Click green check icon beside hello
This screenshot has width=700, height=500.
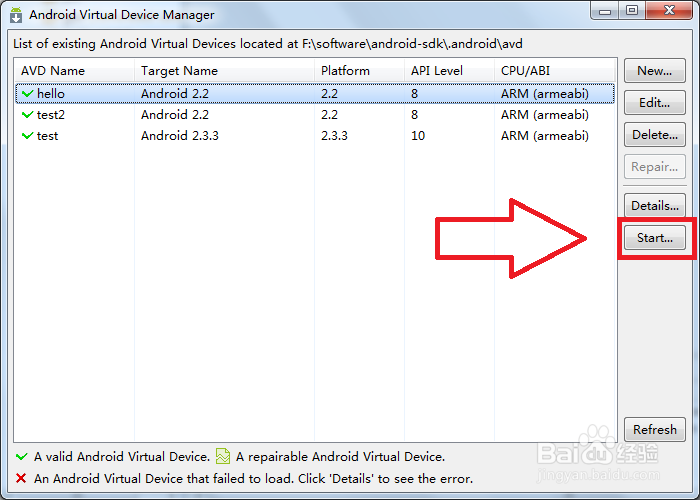tap(28, 94)
